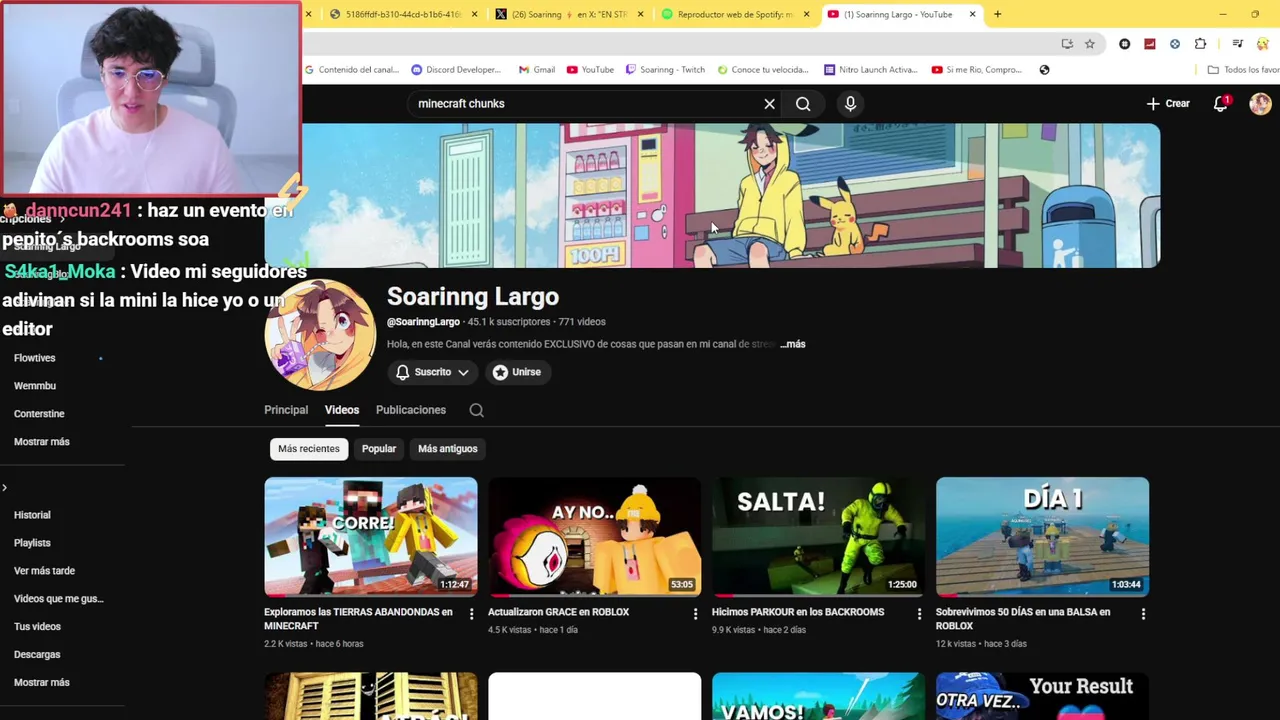Select the 'Más recientes' sort chip

309,449
